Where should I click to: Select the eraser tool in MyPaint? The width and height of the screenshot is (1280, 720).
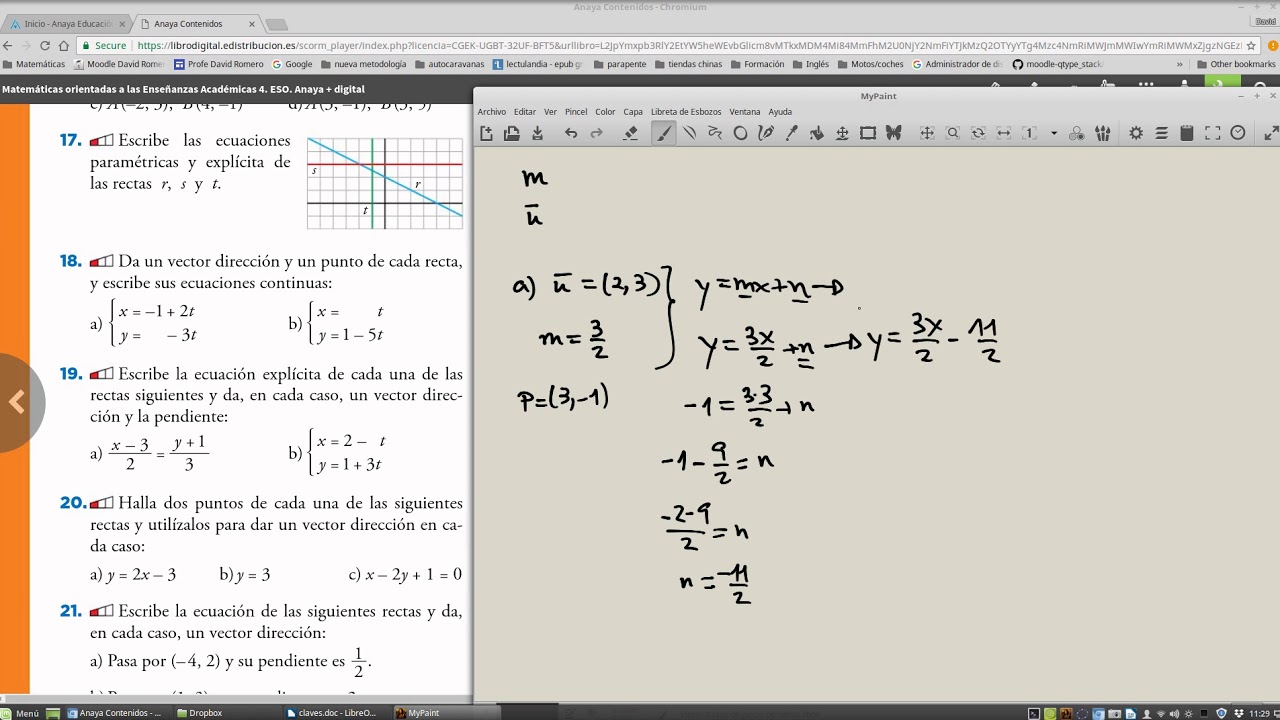[x=631, y=133]
